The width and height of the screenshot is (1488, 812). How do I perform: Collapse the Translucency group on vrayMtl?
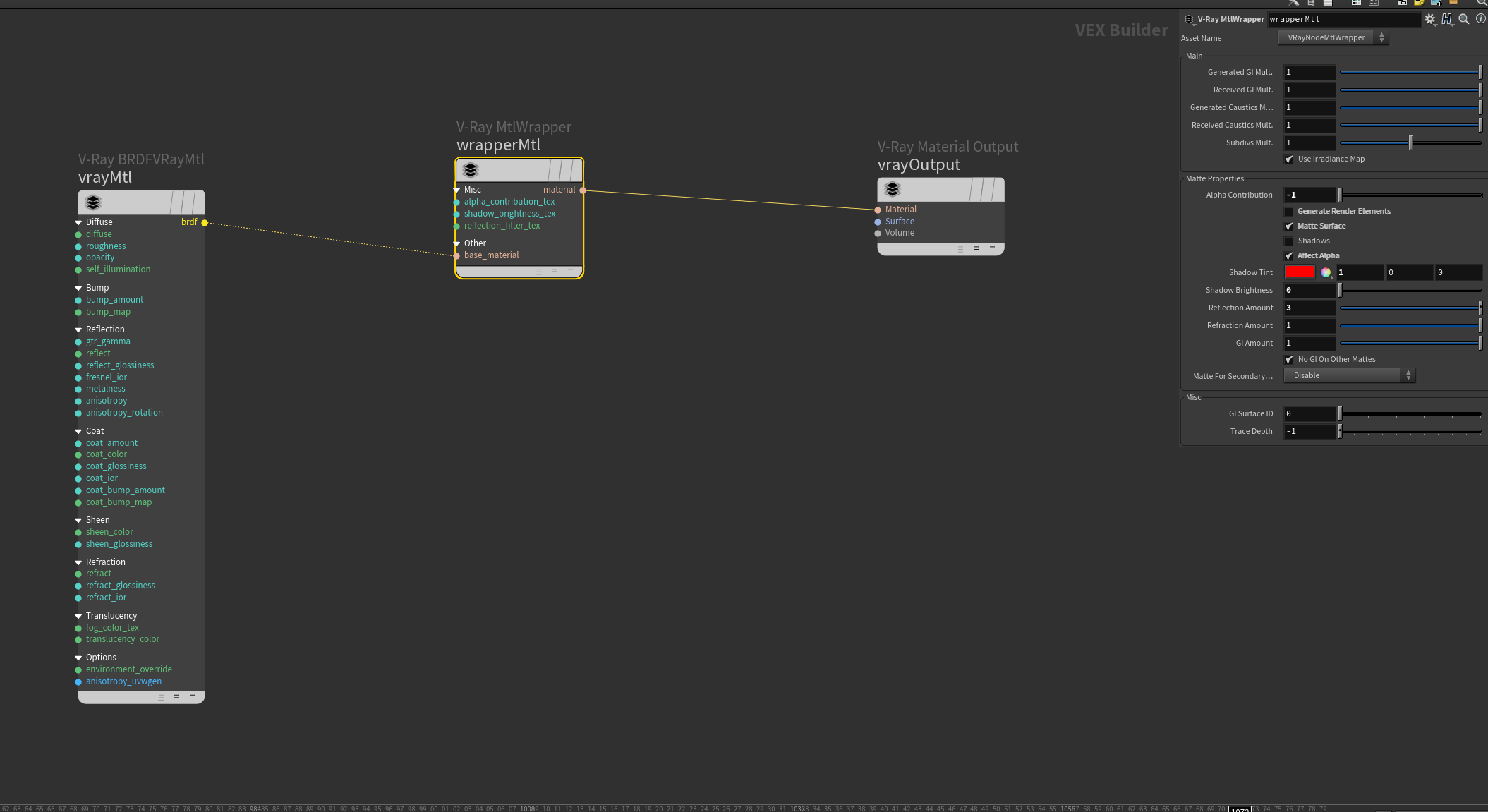click(78, 616)
